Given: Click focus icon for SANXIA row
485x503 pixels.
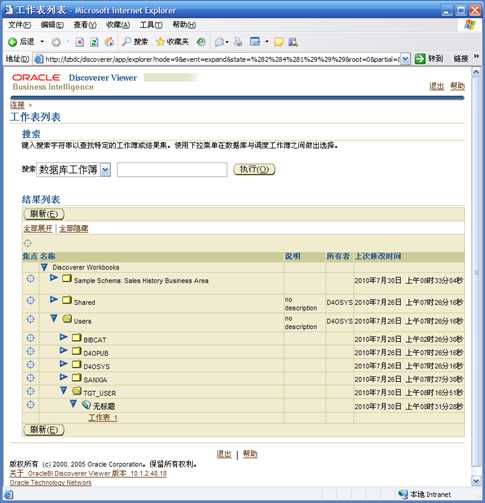Looking at the screenshot, I should tap(30, 378).
